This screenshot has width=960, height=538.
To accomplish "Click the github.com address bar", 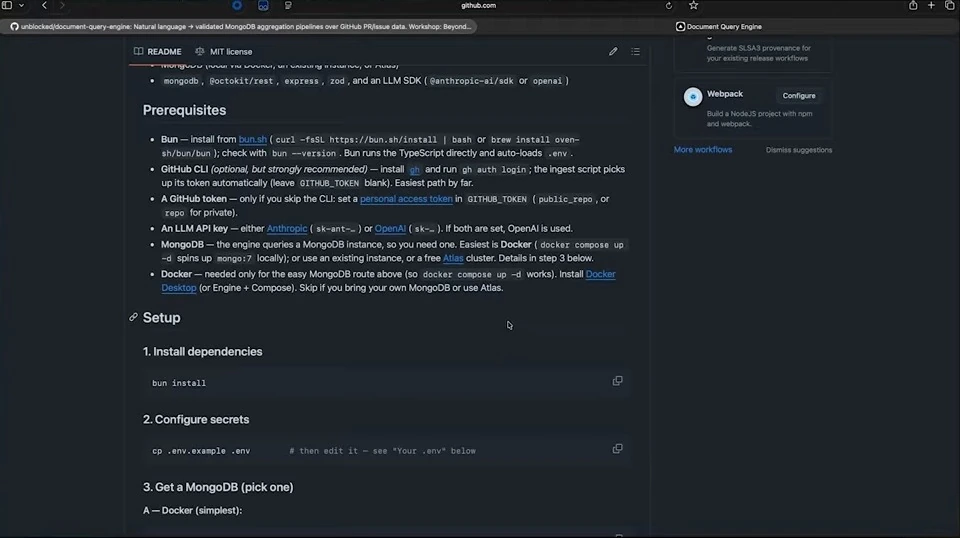I will pos(478,6).
